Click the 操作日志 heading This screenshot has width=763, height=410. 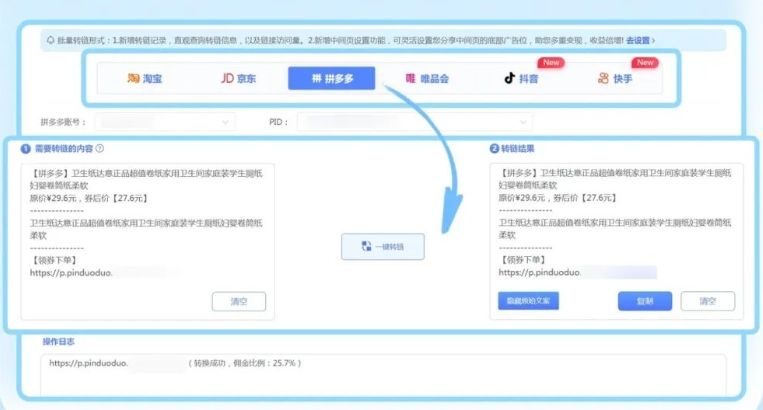coord(58,341)
